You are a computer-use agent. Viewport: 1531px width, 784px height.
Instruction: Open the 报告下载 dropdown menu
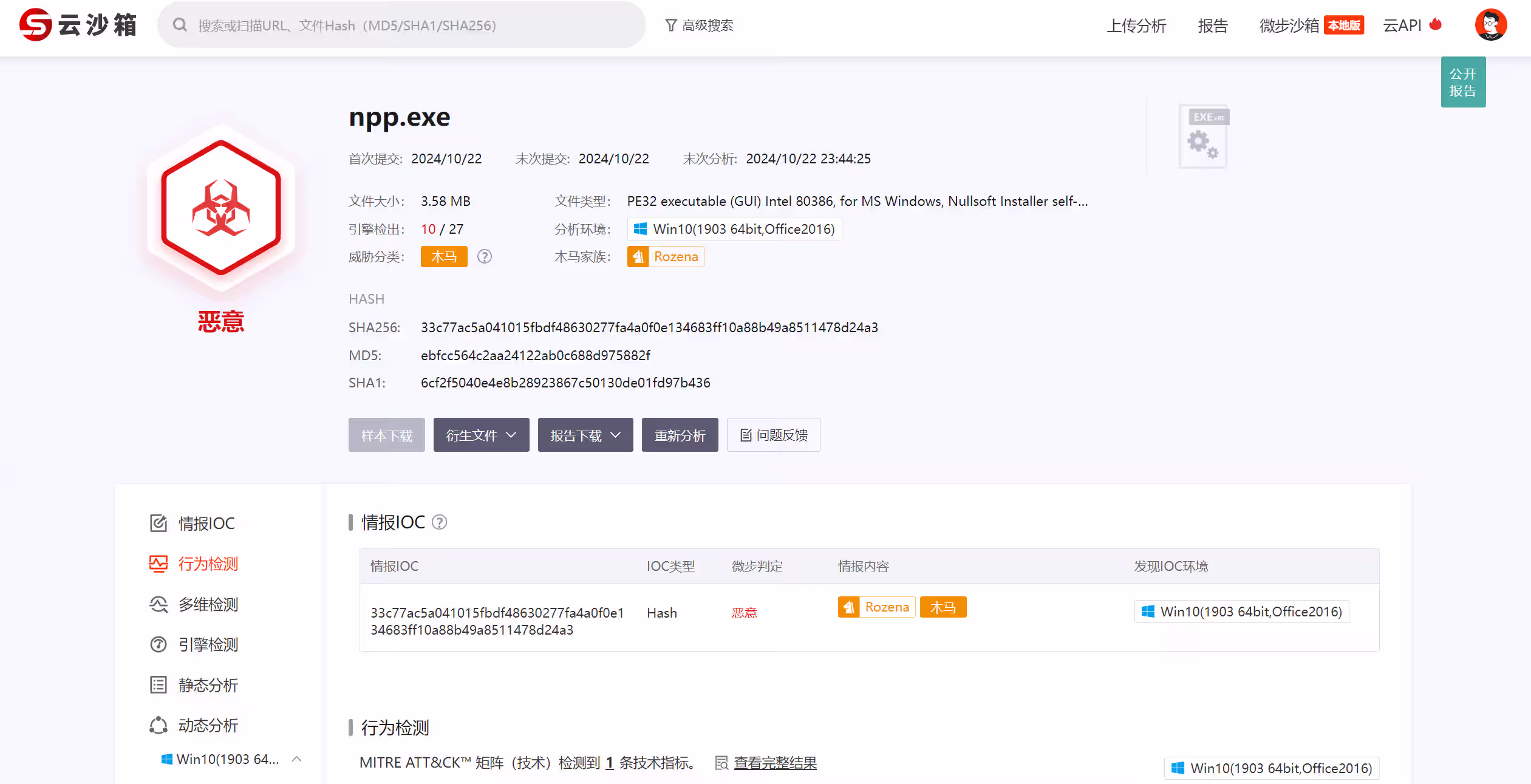click(x=585, y=435)
